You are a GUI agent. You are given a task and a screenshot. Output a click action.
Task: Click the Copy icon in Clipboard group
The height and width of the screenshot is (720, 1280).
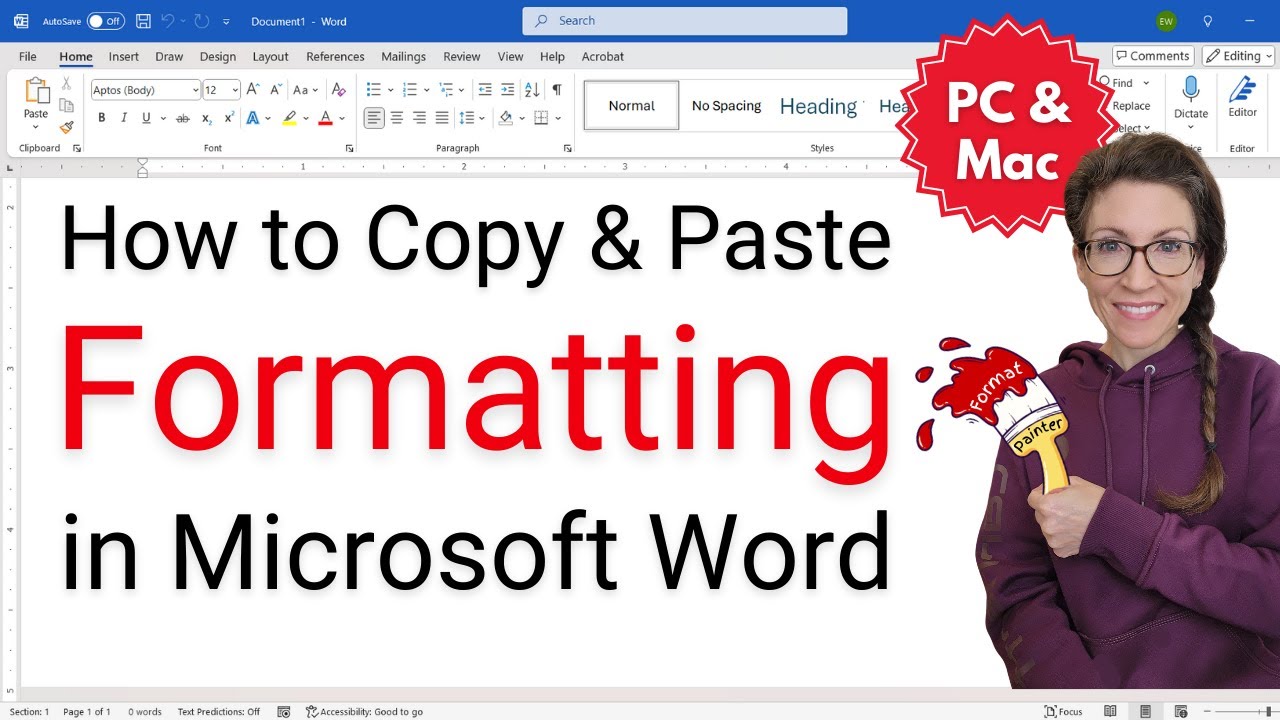click(66, 105)
